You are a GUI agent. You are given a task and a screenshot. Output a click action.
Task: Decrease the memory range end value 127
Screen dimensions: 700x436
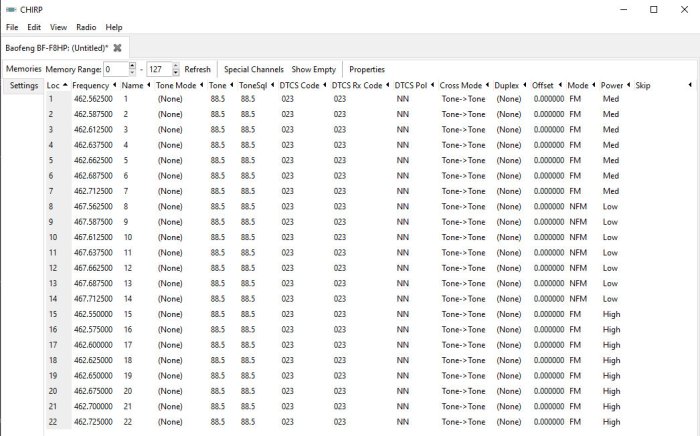tap(176, 73)
